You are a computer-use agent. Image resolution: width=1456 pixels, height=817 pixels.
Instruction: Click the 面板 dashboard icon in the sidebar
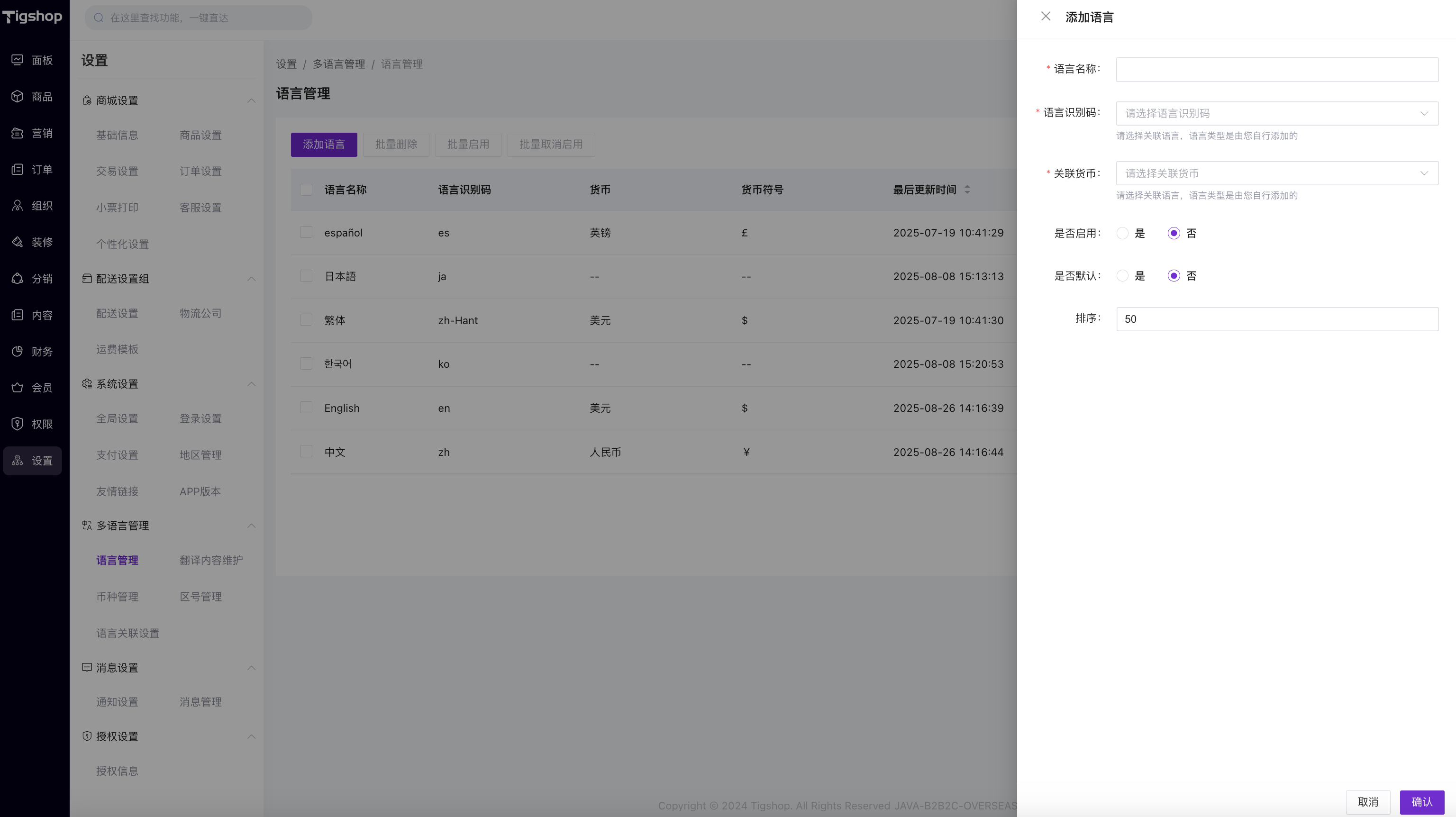click(x=18, y=60)
